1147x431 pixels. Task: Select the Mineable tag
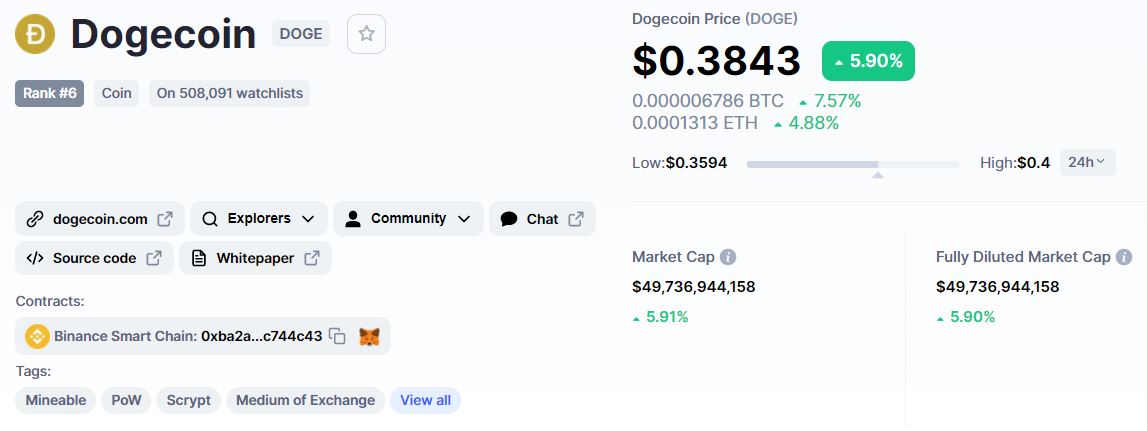(x=56, y=400)
